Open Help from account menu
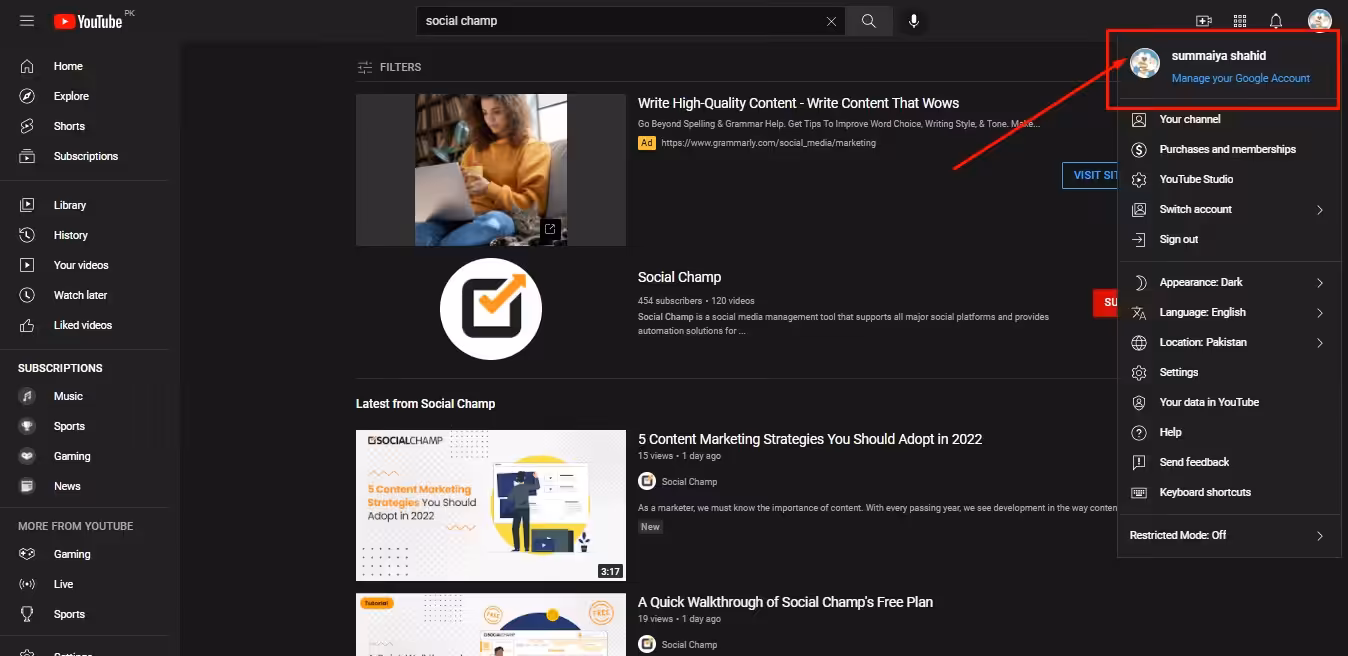 1229,432
